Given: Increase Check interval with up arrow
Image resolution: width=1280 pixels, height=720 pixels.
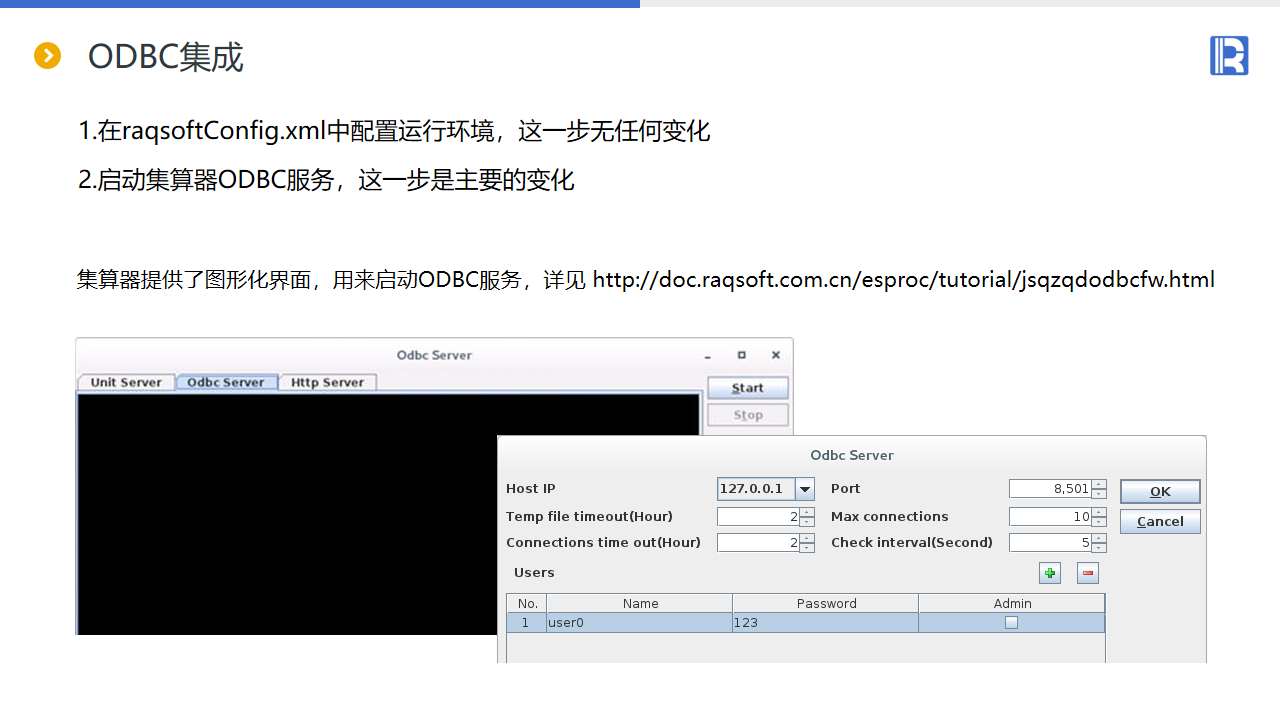Looking at the screenshot, I should (x=1099, y=538).
